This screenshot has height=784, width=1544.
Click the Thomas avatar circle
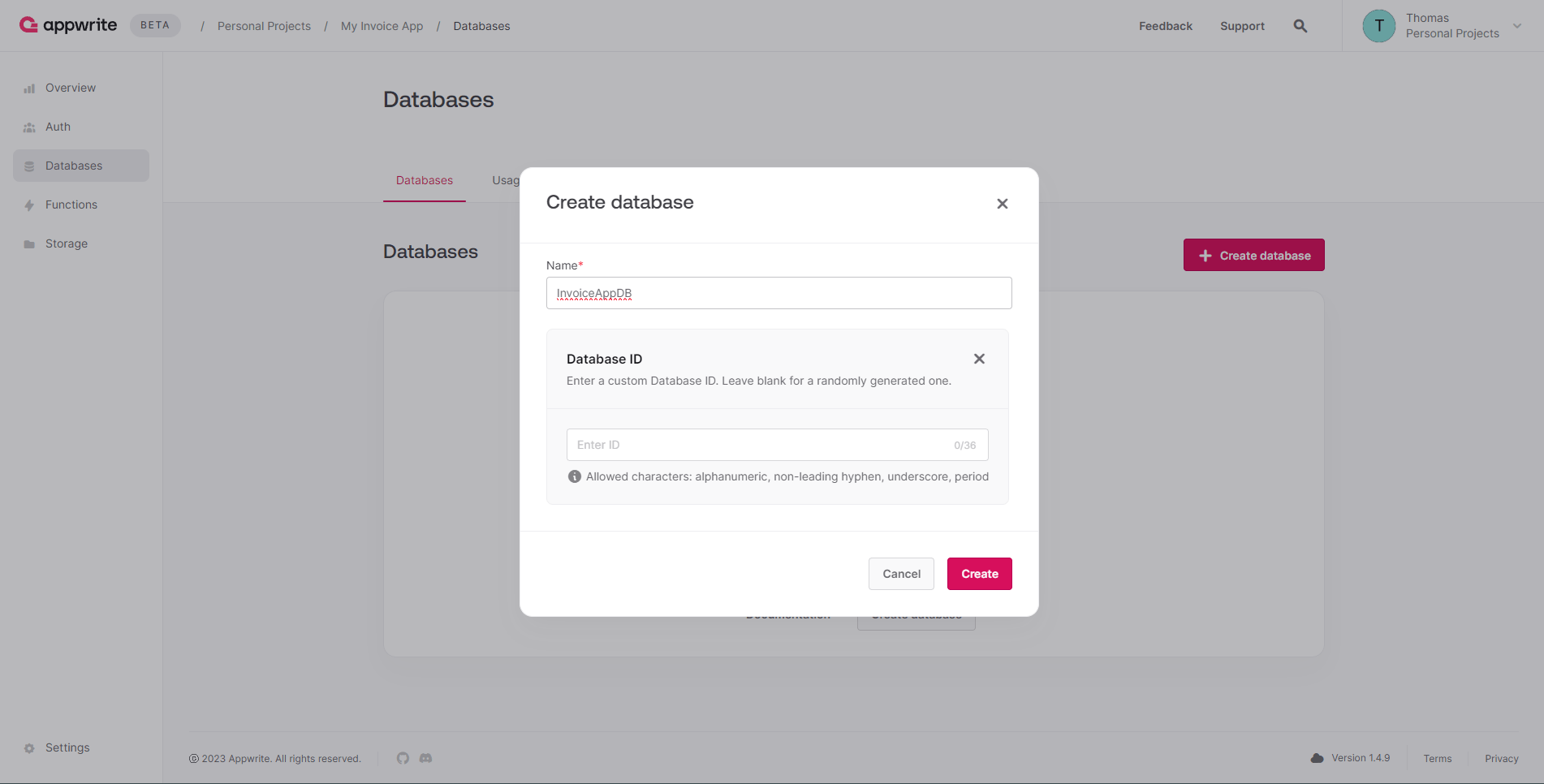click(x=1378, y=26)
